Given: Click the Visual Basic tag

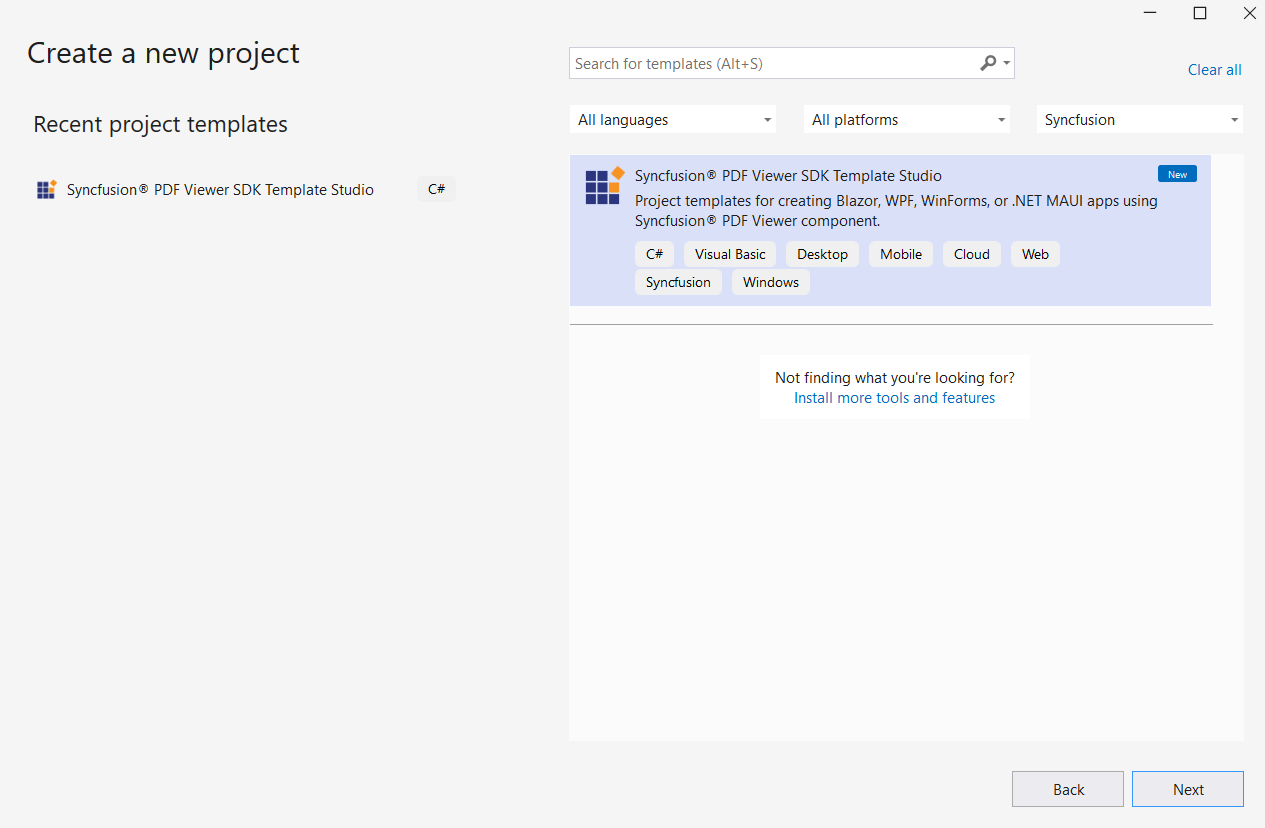Looking at the screenshot, I should click(x=730, y=254).
